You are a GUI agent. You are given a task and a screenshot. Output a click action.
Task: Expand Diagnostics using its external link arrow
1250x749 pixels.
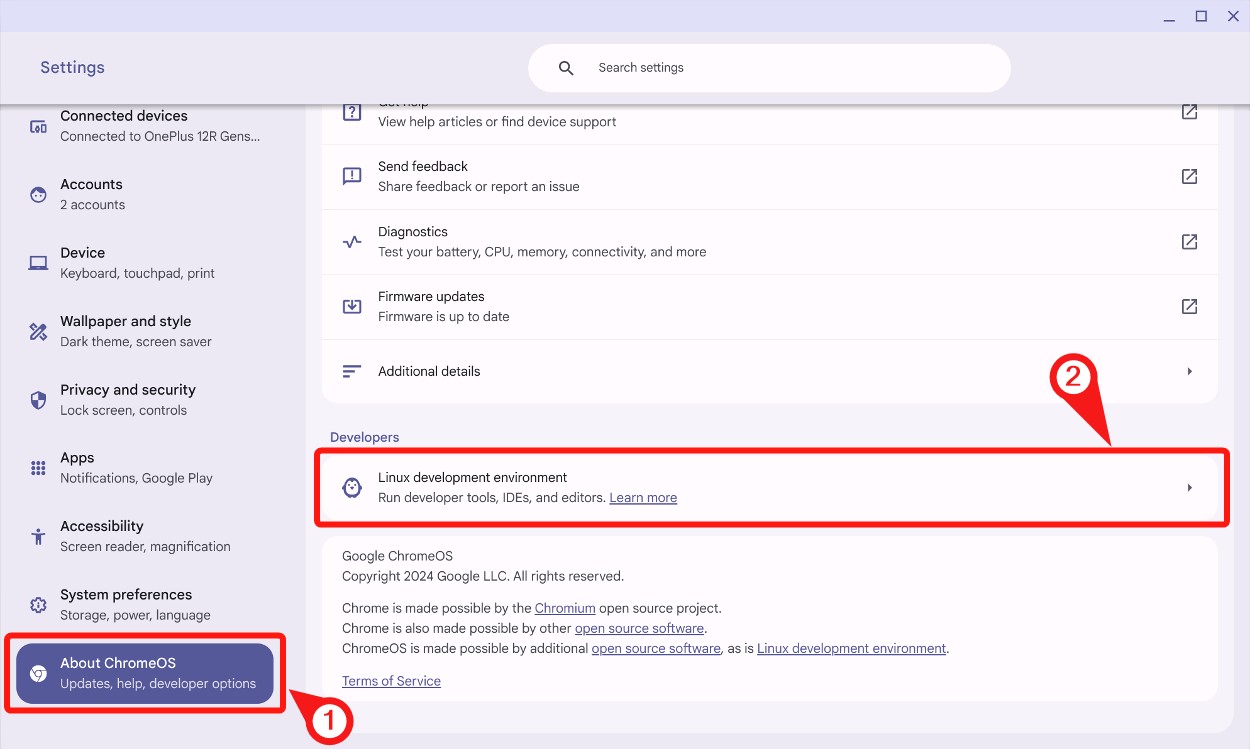1189,241
